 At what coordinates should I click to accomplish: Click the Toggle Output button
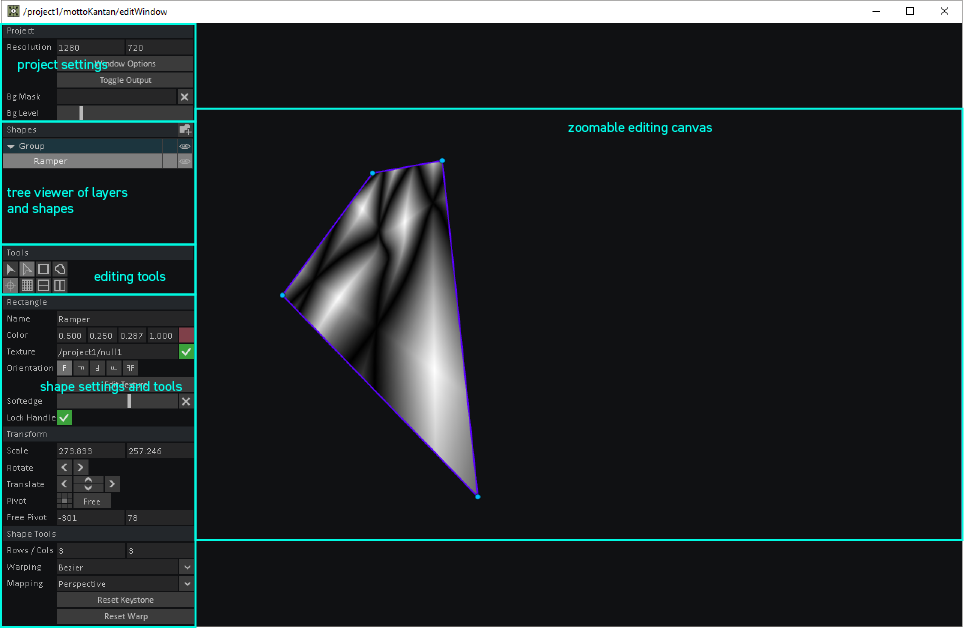tap(124, 80)
